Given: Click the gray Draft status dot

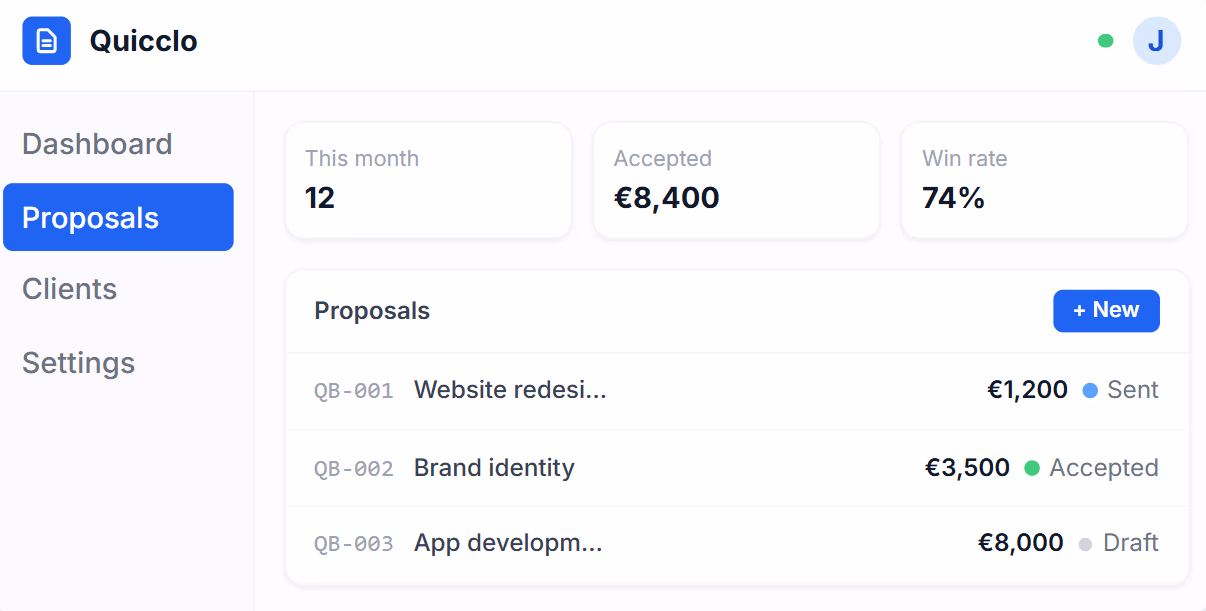Looking at the screenshot, I should (x=1085, y=544).
